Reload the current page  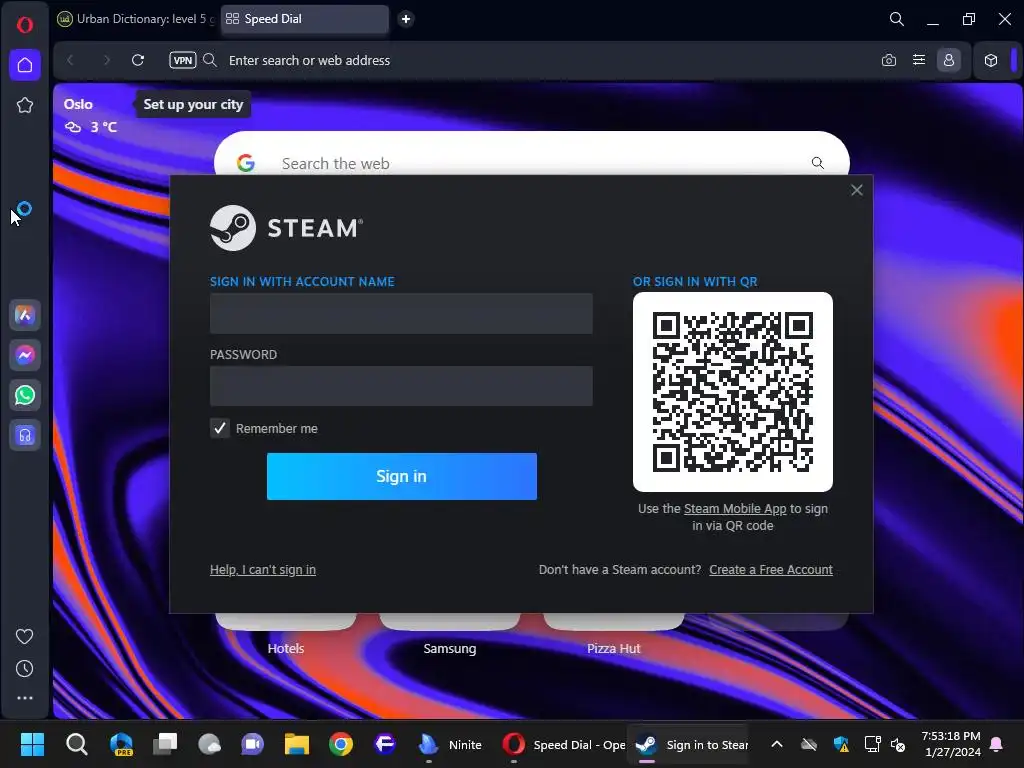138,60
